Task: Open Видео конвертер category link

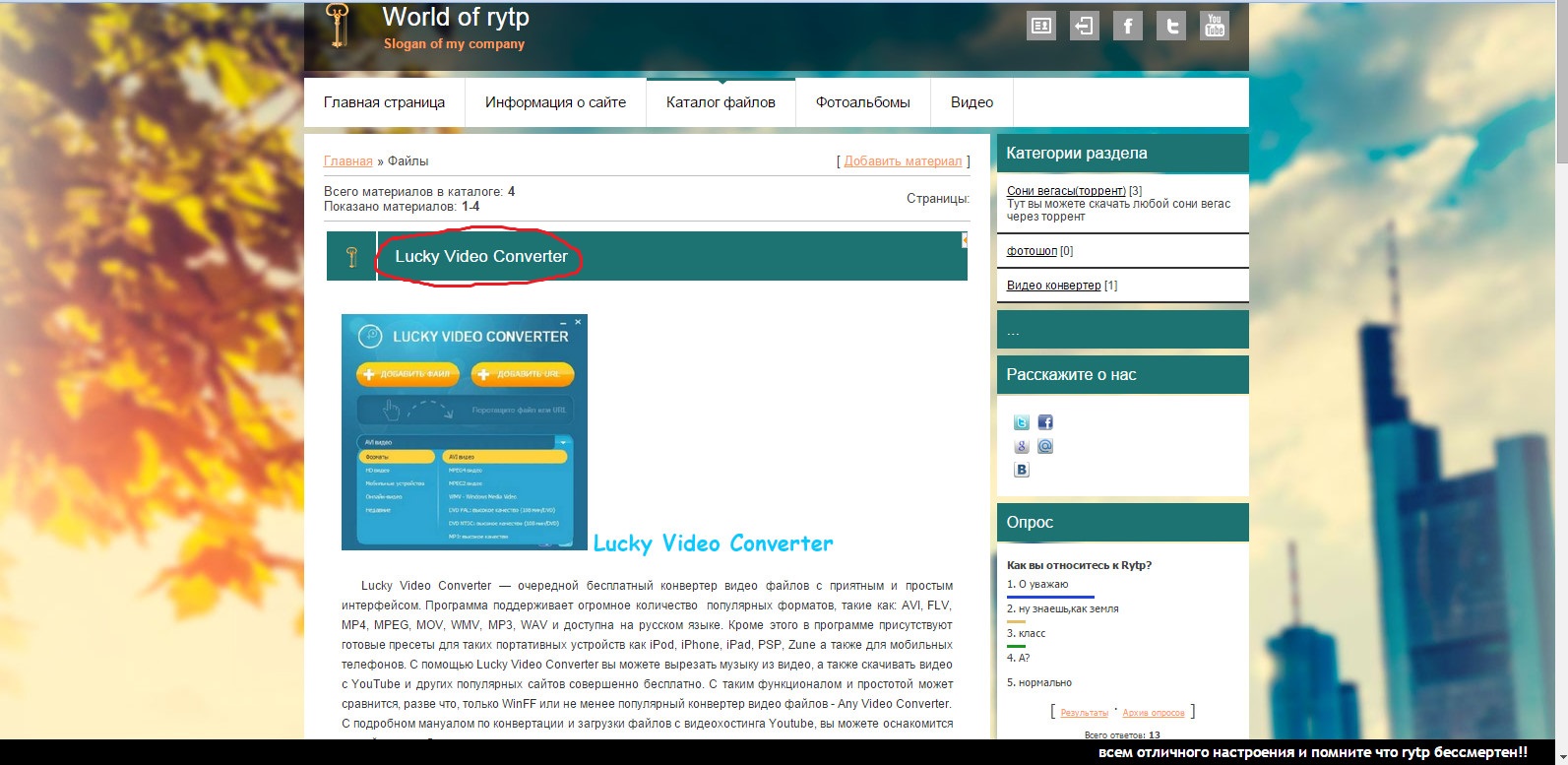Action: point(1054,286)
